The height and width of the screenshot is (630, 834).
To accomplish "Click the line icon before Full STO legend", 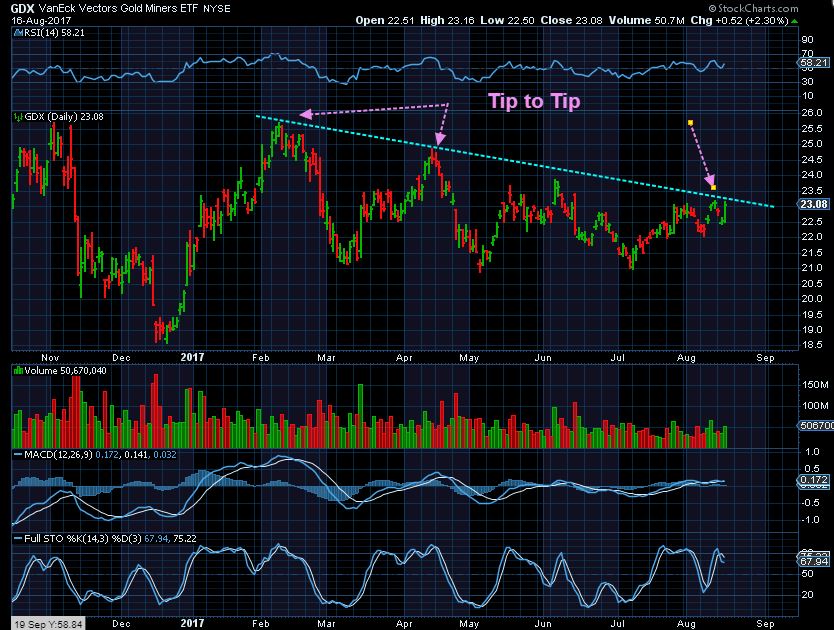I will [x=18, y=538].
